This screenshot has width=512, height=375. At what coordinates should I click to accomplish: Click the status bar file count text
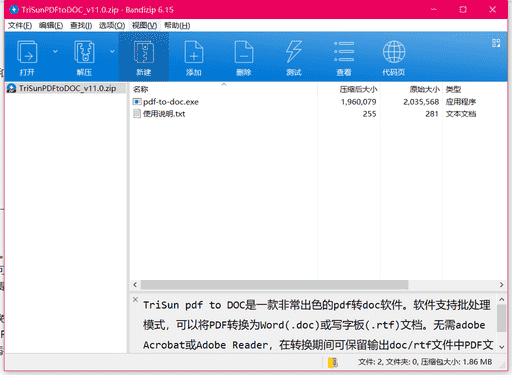(425, 362)
